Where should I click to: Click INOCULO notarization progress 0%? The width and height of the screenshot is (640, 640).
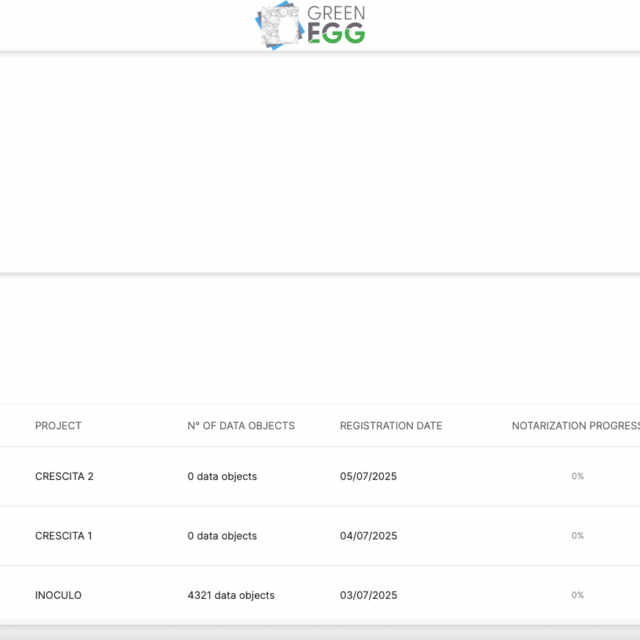tap(577, 595)
